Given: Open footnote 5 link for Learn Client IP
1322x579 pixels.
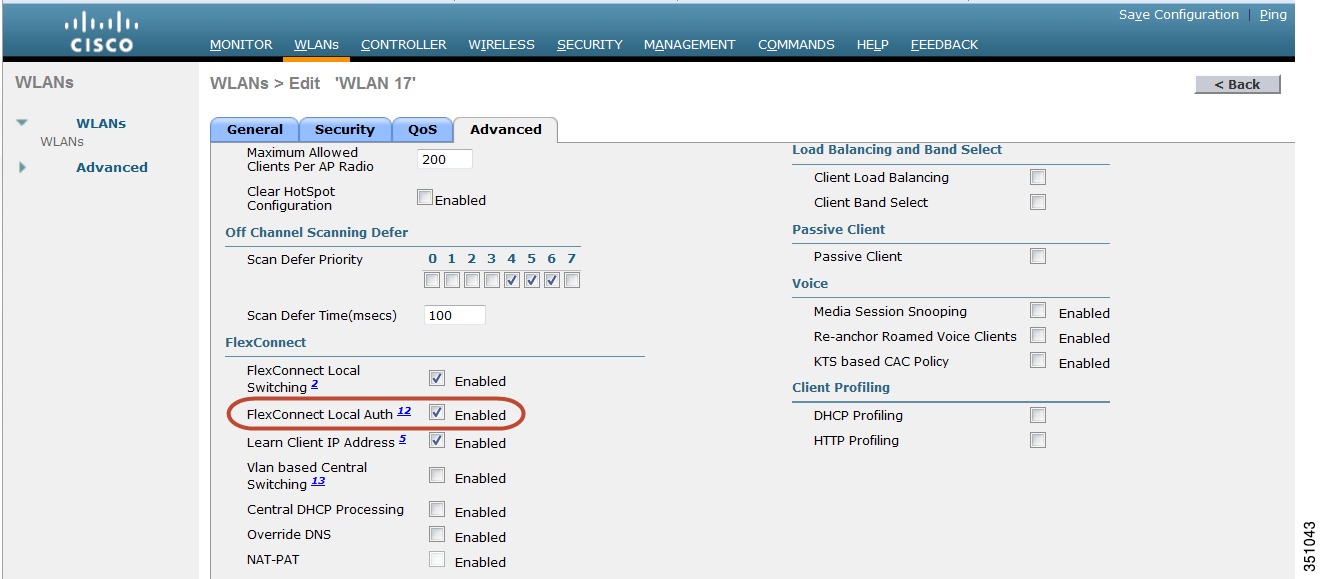Looking at the screenshot, I should pyautogui.click(x=402, y=439).
